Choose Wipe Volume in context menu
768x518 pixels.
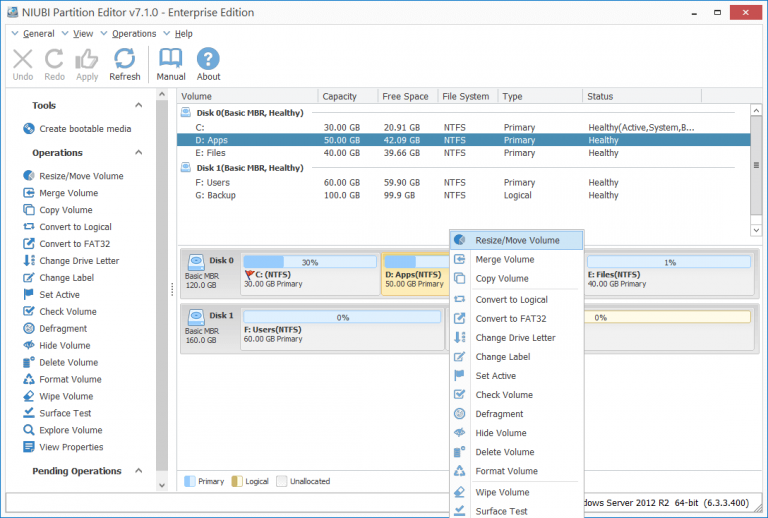point(516,493)
